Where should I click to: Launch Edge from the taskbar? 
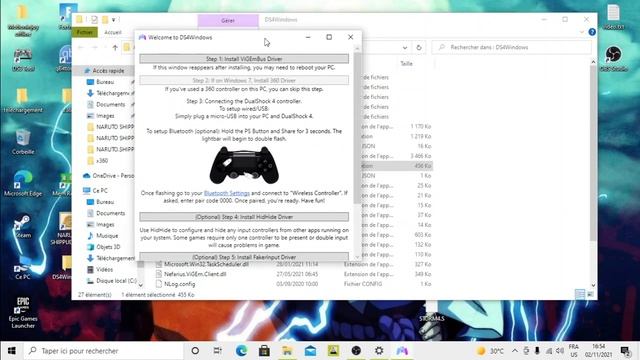pos(241,351)
